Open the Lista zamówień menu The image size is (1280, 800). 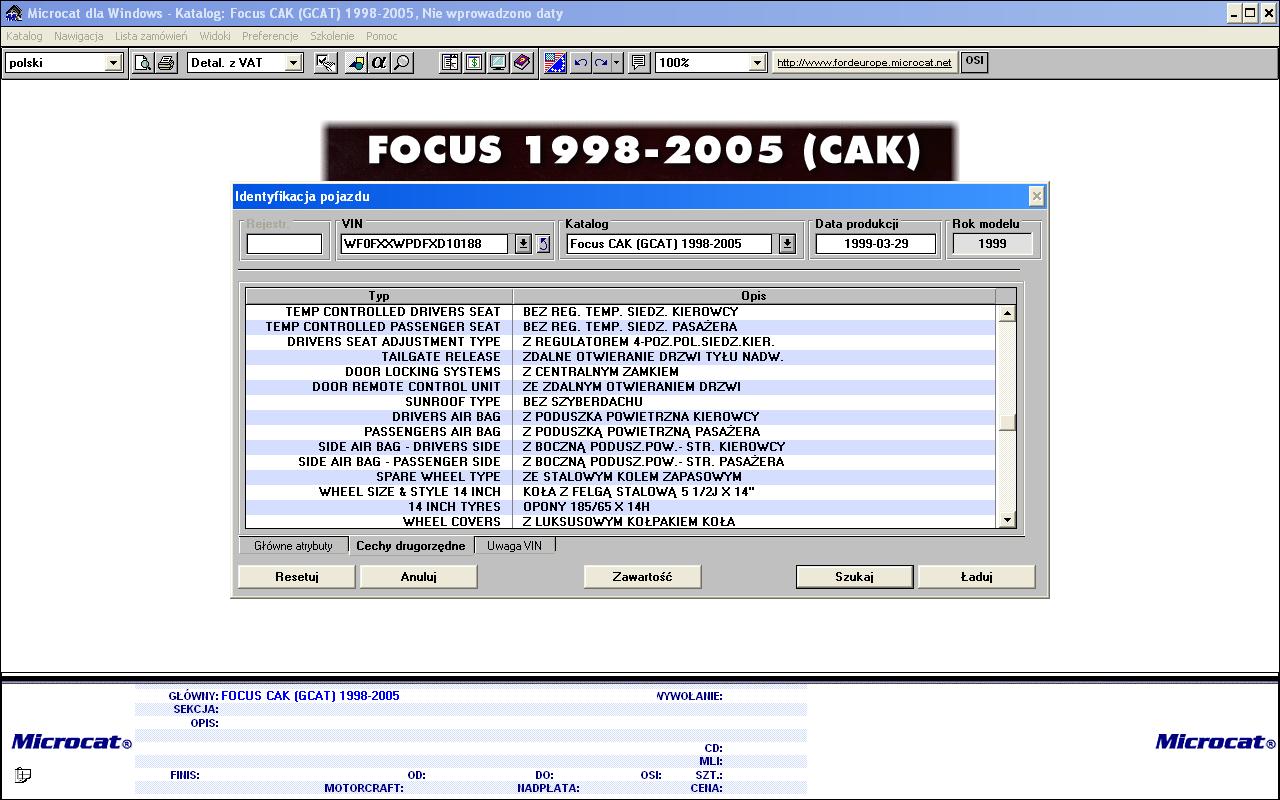(151, 36)
